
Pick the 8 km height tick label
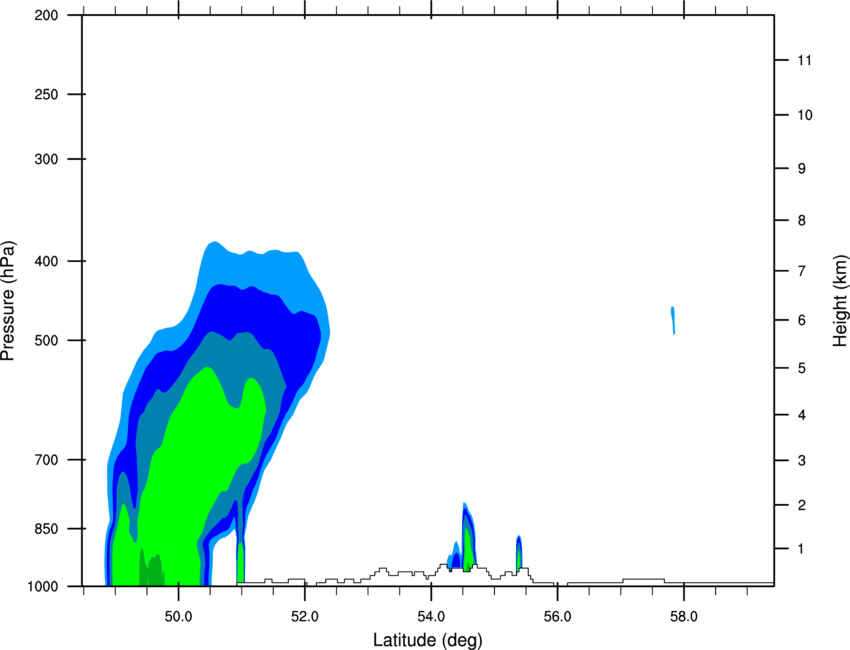pyautogui.click(x=802, y=221)
